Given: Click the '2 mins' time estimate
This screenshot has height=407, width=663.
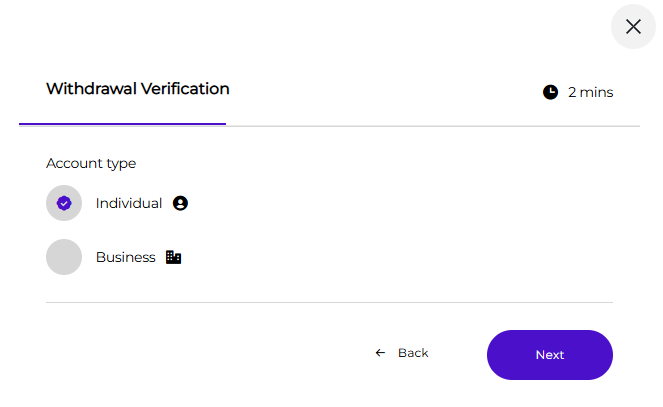Looking at the screenshot, I should 590,92.
